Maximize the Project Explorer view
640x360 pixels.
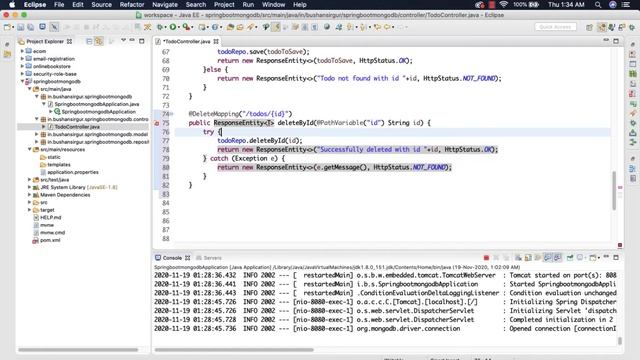coord(142,41)
